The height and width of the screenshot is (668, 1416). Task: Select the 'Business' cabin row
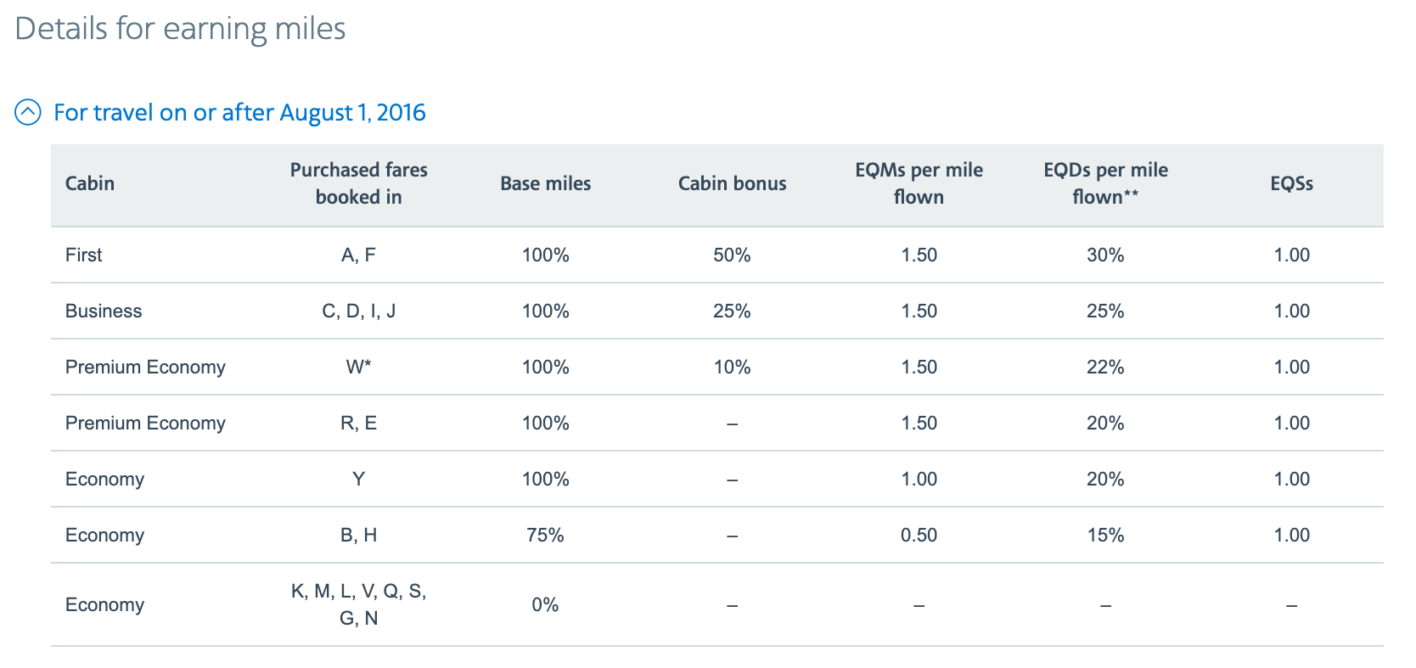coord(103,311)
